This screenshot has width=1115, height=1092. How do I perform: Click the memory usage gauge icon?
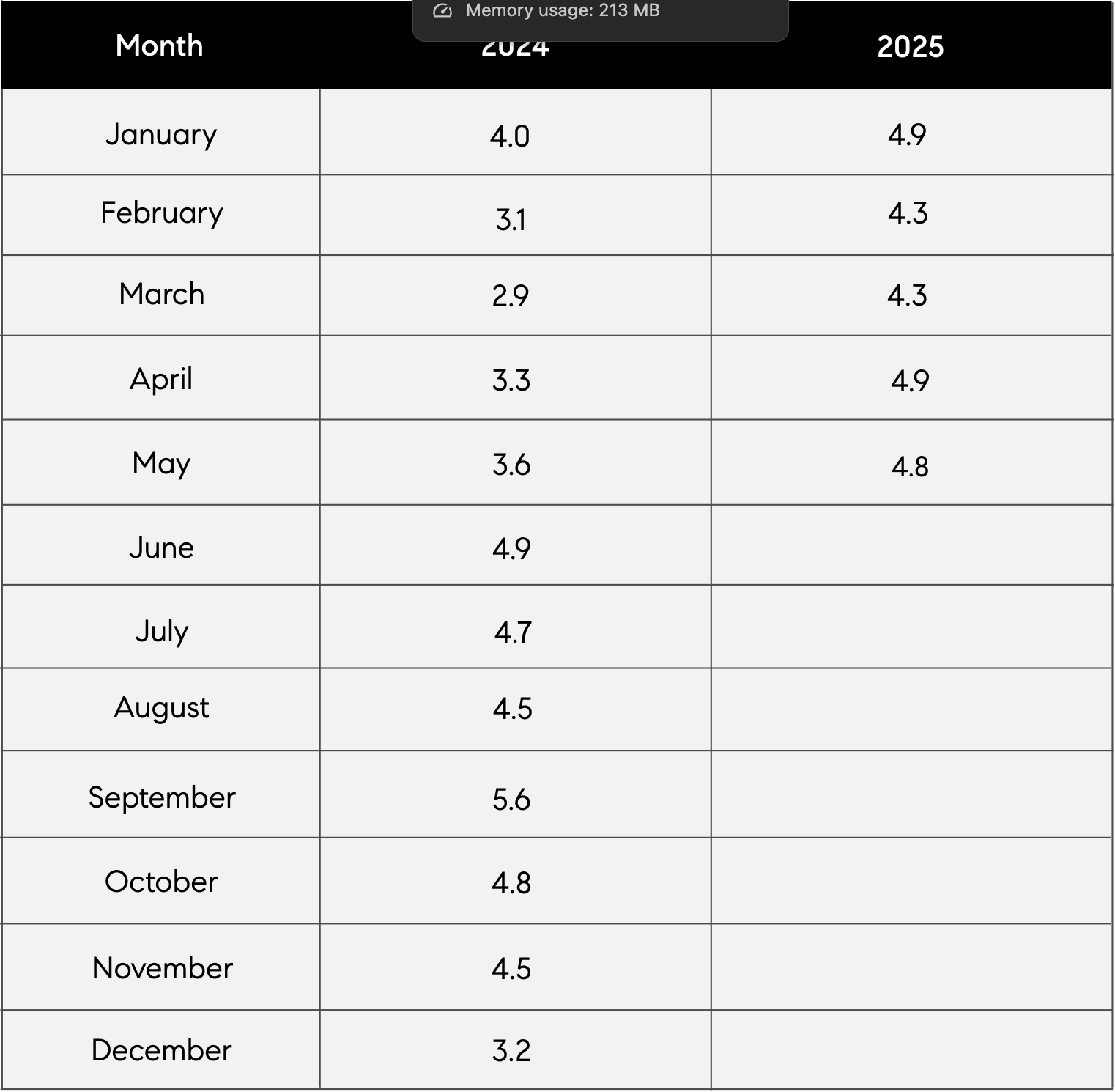(x=442, y=11)
